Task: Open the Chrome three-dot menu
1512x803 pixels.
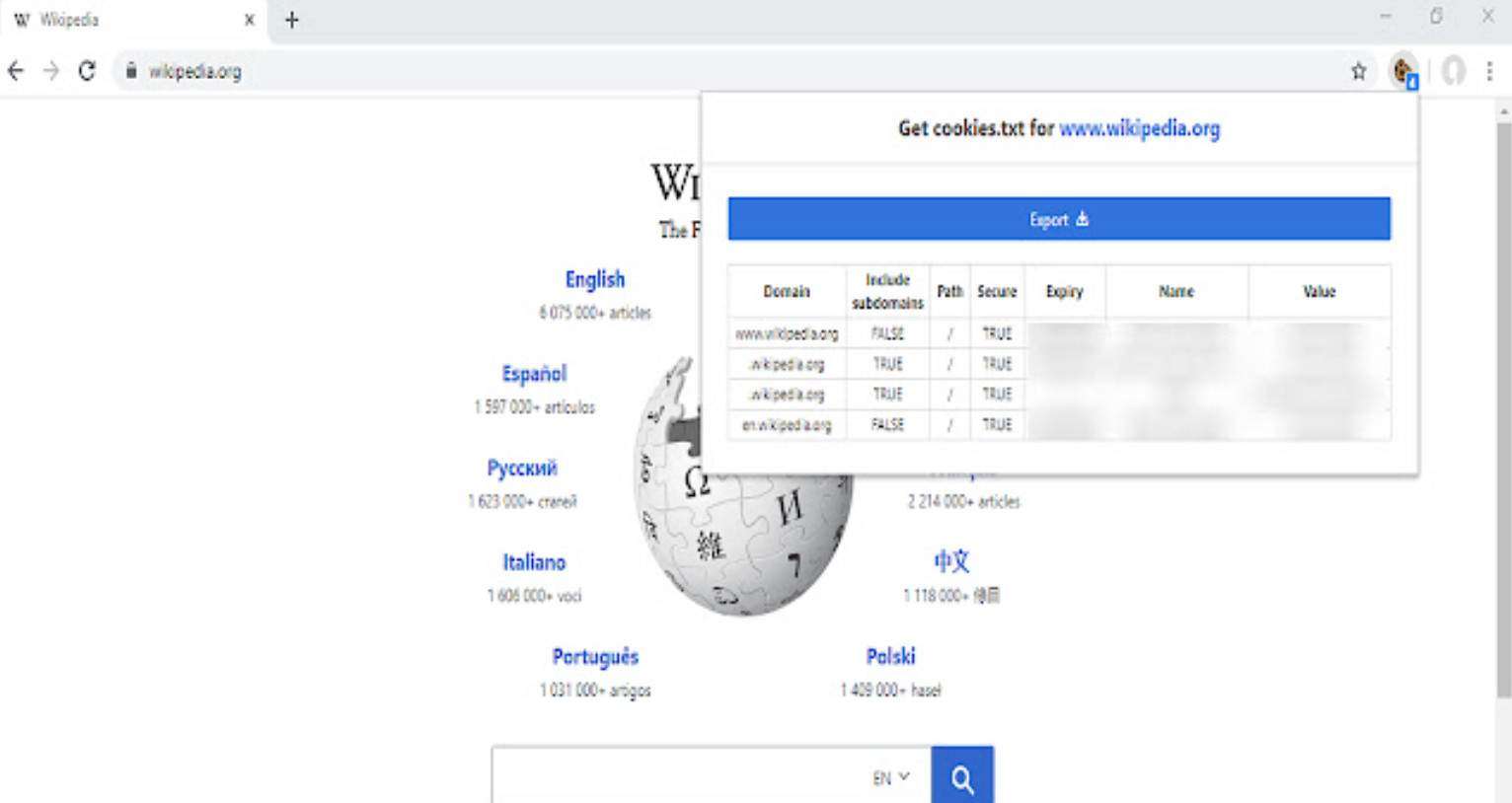Action: (x=1489, y=71)
